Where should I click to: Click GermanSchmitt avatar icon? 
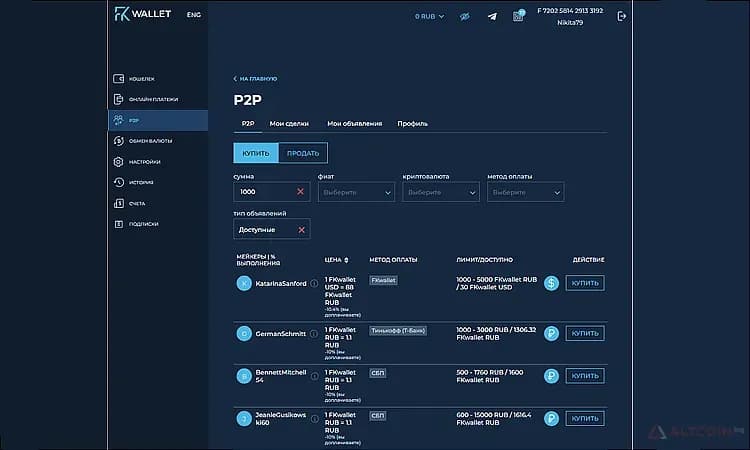(244, 333)
